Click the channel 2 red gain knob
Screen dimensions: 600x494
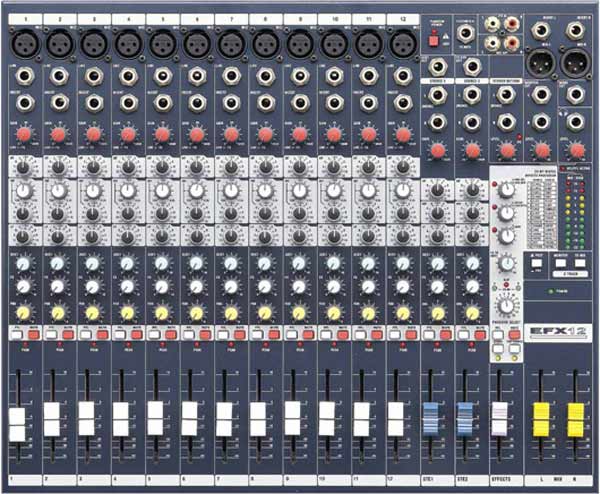58,134
